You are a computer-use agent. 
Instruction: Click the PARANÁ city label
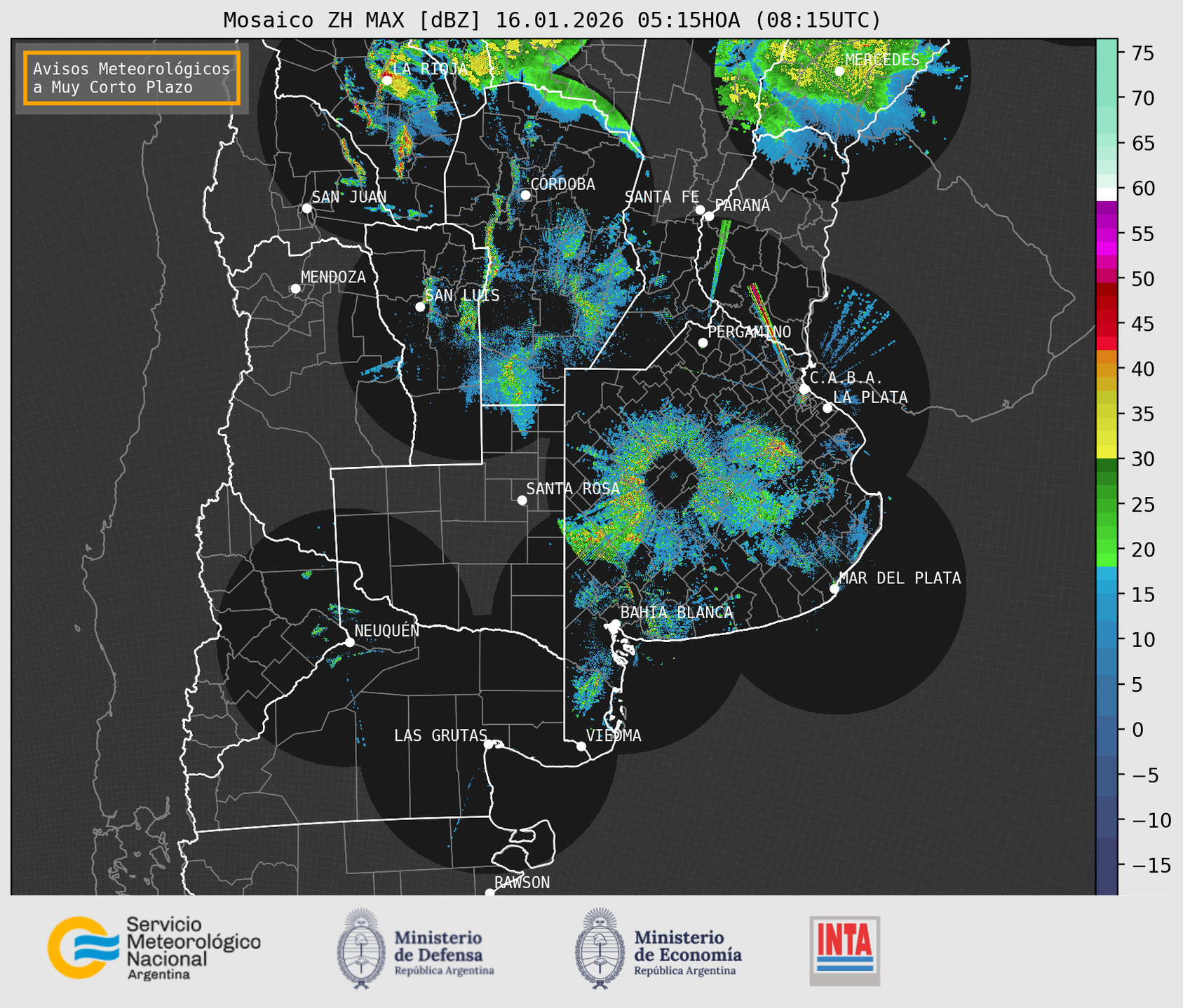[742, 205]
